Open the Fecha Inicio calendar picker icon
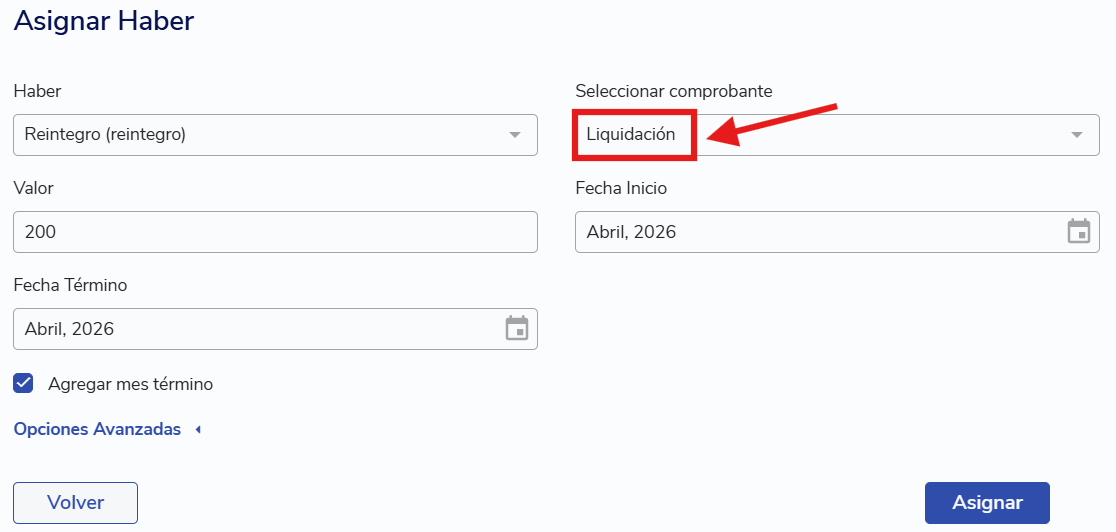The width and height of the screenshot is (1116, 532). coord(1079,232)
